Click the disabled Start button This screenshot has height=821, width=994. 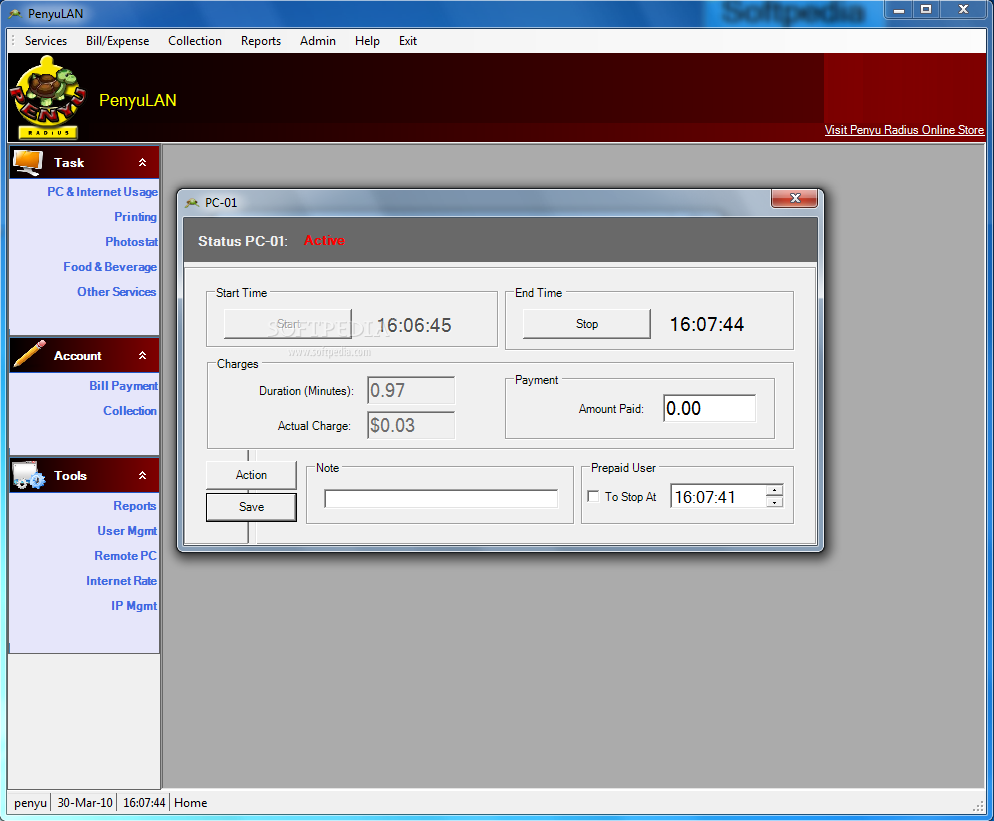tap(288, 324)
